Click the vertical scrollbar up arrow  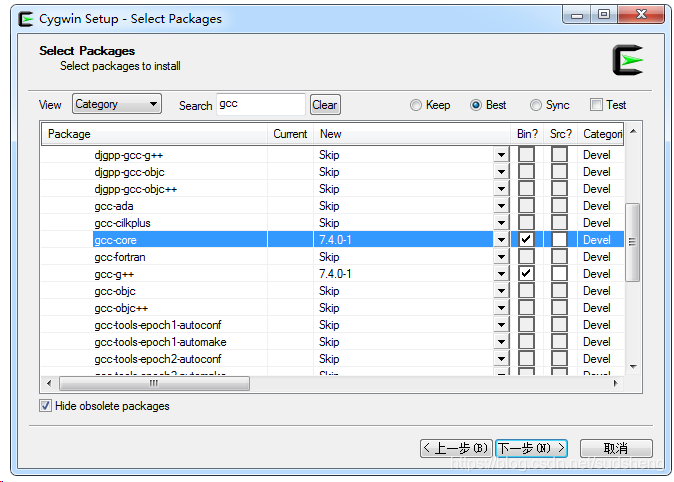click(x=633, y=131)
